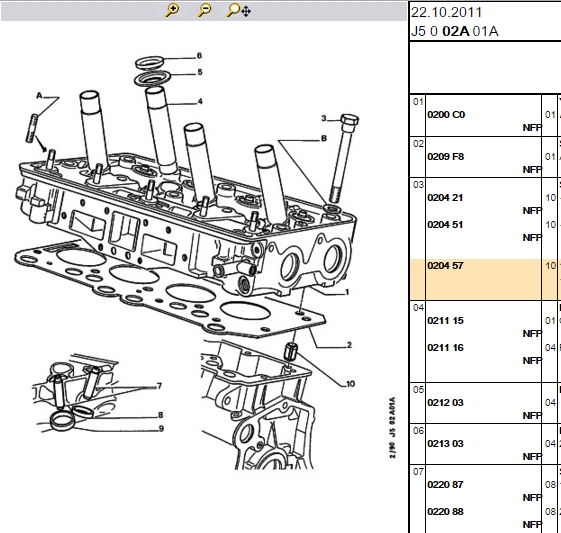Click reference 04 in the parts table

(x=418, y=308)
